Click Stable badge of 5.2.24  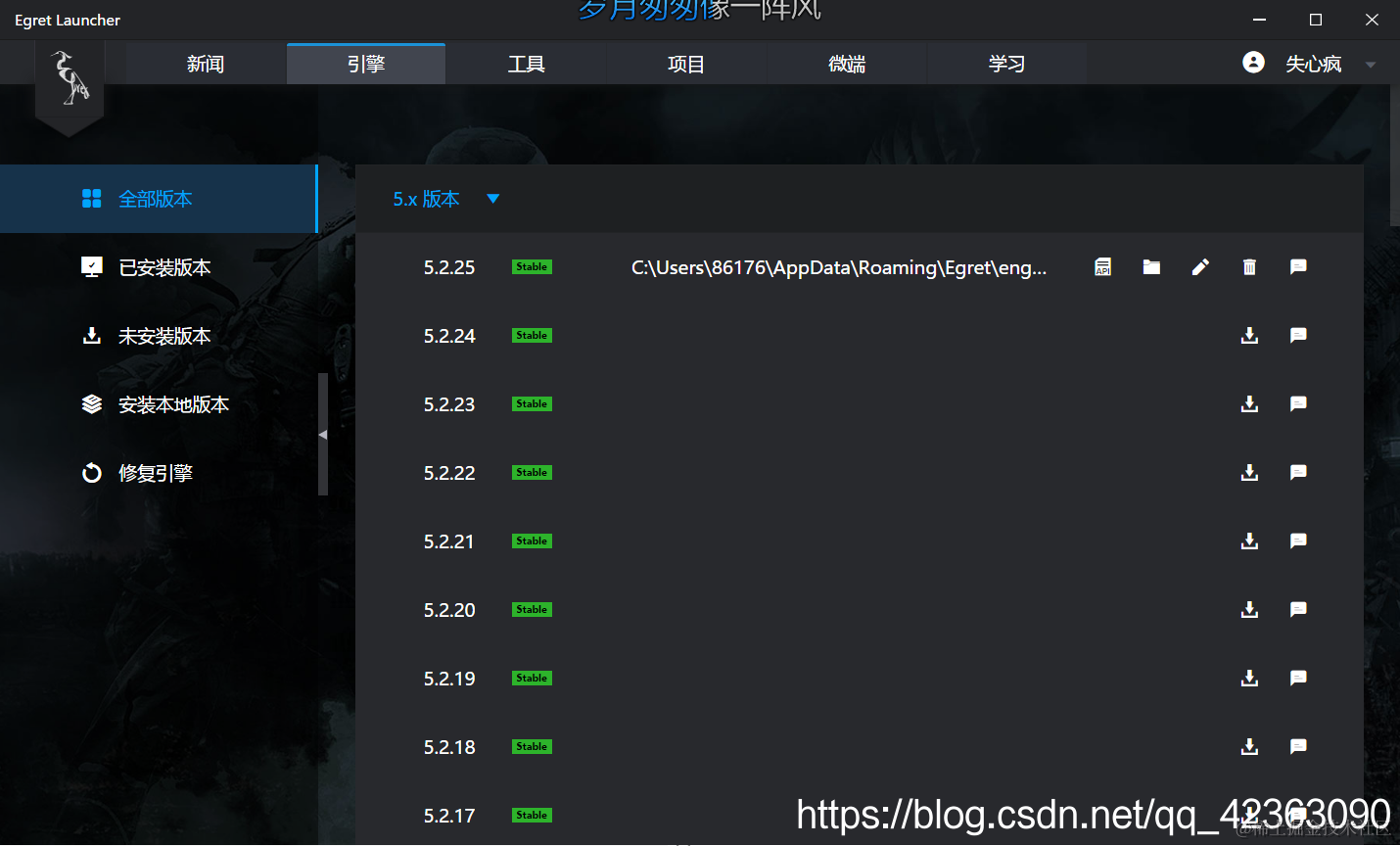point(532,335)
